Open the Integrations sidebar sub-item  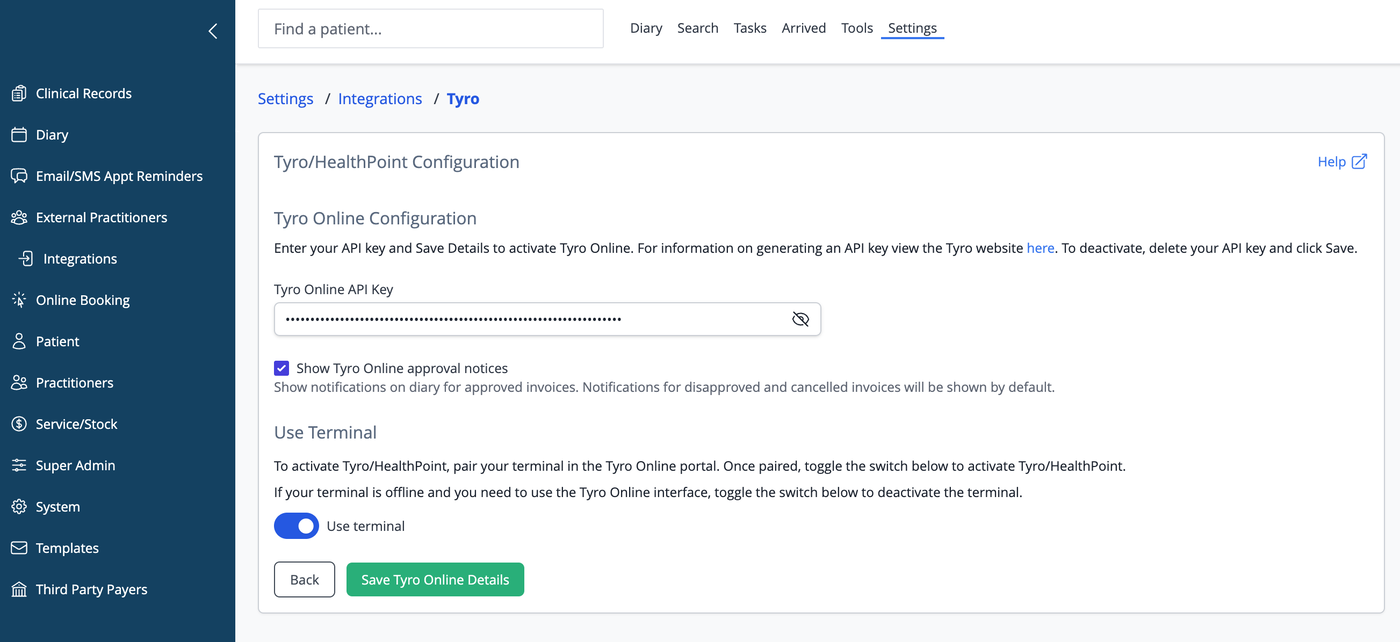[x=80, y=259]
